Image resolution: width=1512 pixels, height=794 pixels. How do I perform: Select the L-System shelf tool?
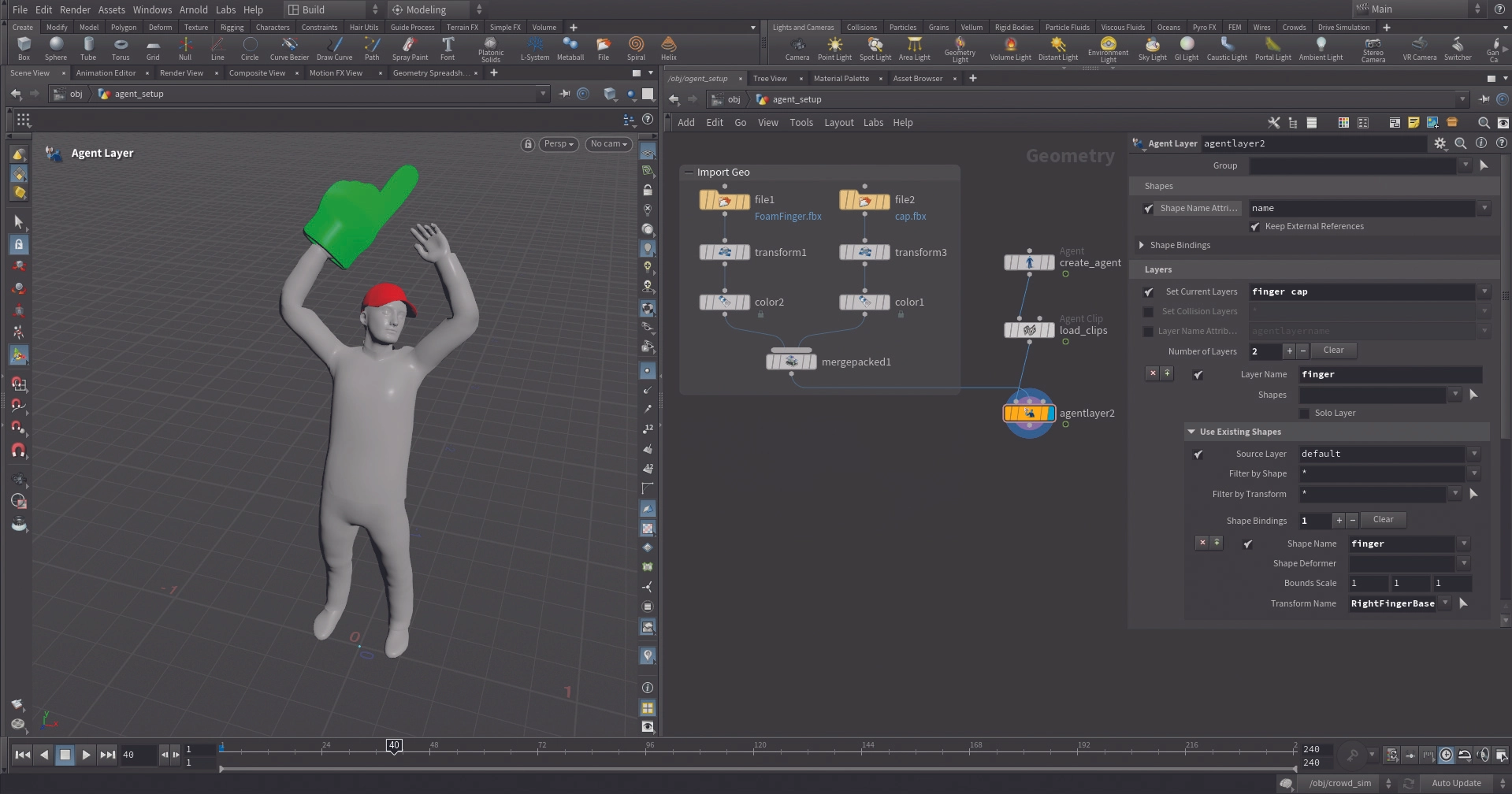click(x=535, y=49)
